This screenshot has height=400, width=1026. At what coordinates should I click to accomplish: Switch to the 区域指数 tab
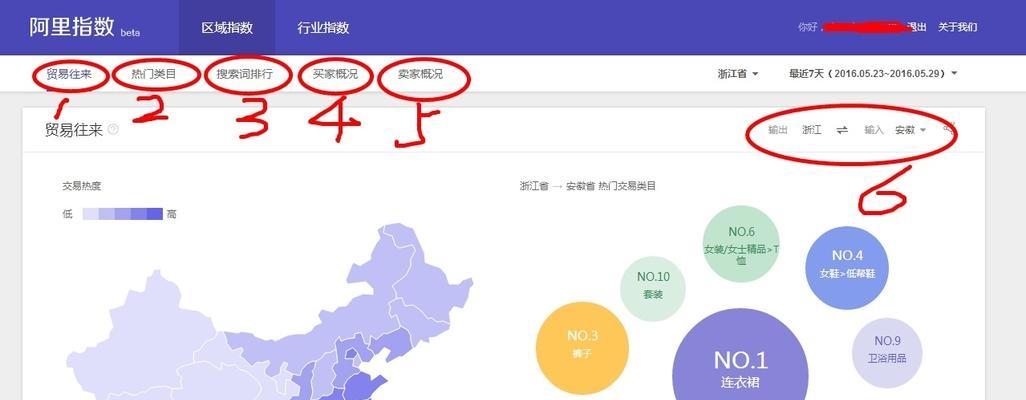[227, 27]
